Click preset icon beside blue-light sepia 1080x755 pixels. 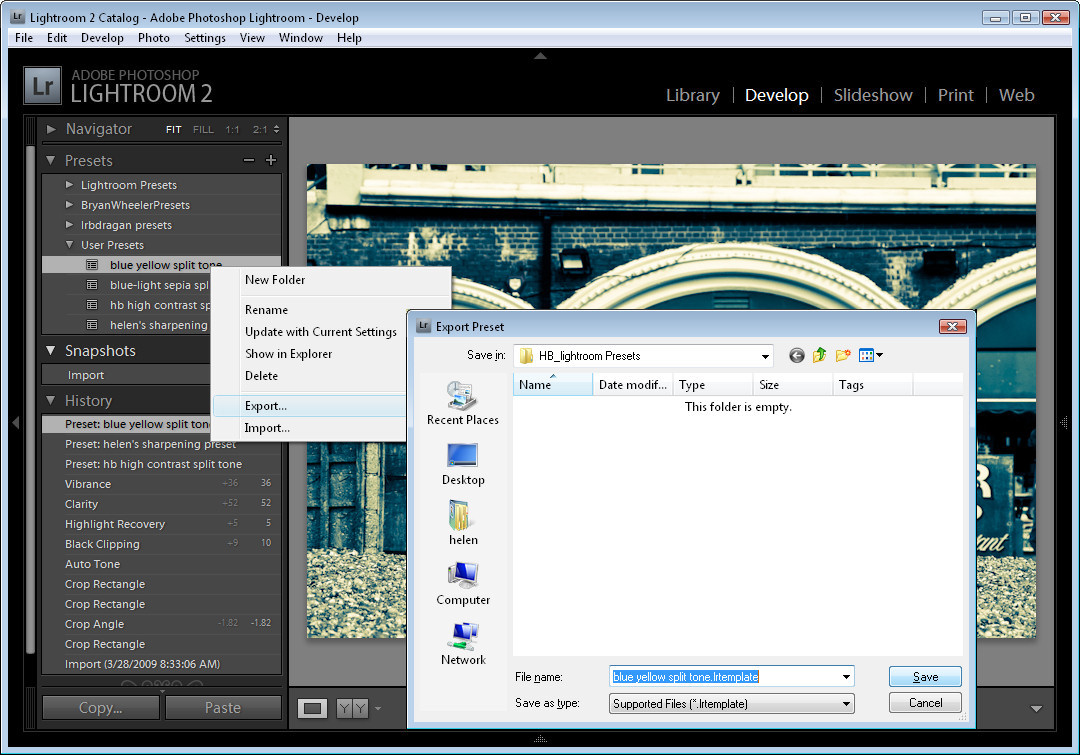(x=92, y=285)
